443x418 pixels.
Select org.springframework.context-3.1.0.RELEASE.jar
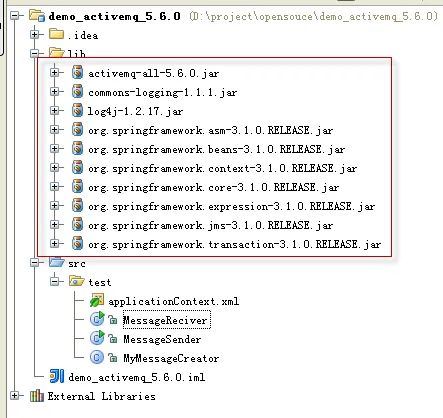tap(222, 168)
